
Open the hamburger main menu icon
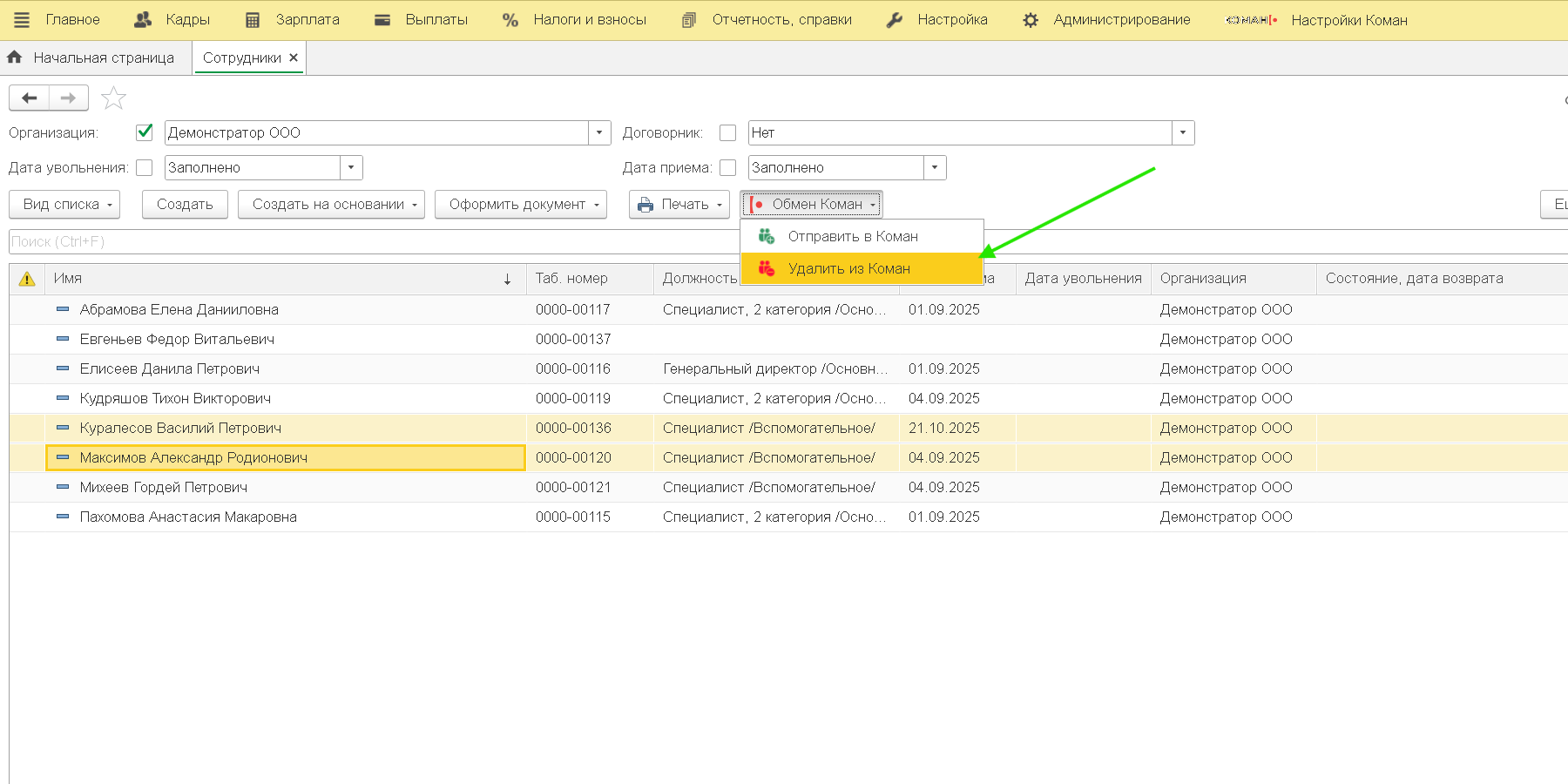click(x=22, y=20)
